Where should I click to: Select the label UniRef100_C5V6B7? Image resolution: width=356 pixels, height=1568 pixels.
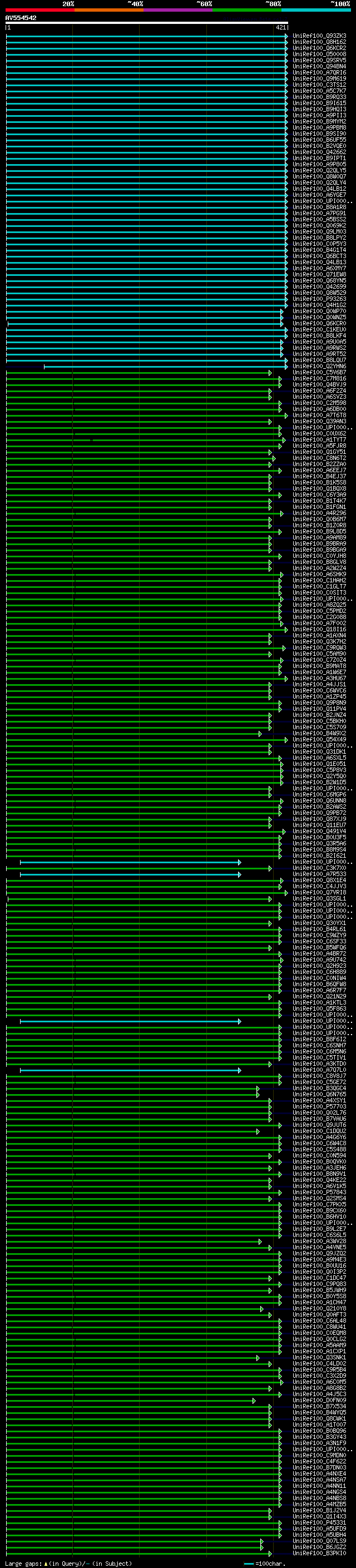point(319,373)
